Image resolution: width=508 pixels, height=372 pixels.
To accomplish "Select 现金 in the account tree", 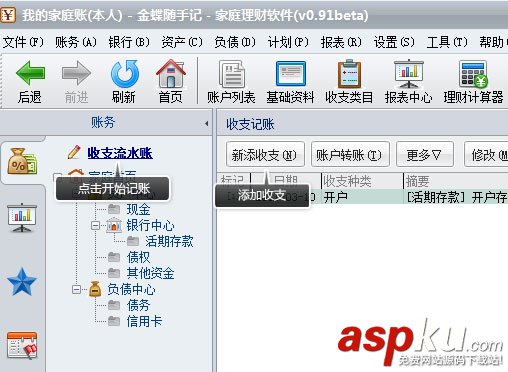I will (138, 209).
